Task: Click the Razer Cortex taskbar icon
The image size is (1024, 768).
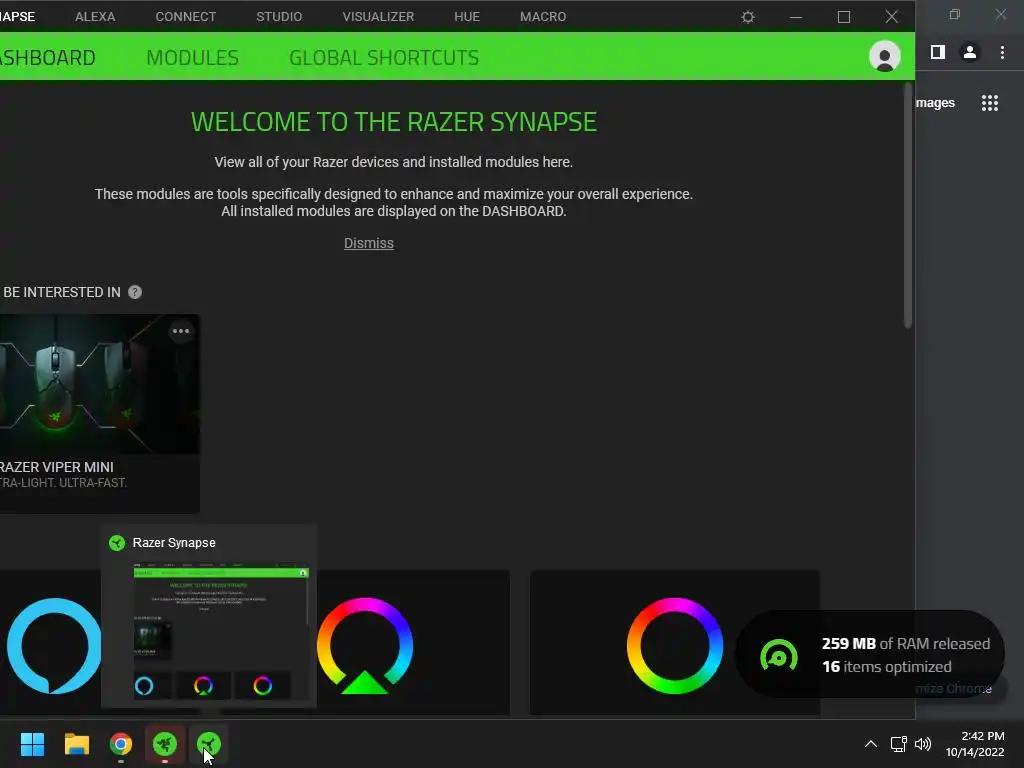Action: [x=165, y=744]
